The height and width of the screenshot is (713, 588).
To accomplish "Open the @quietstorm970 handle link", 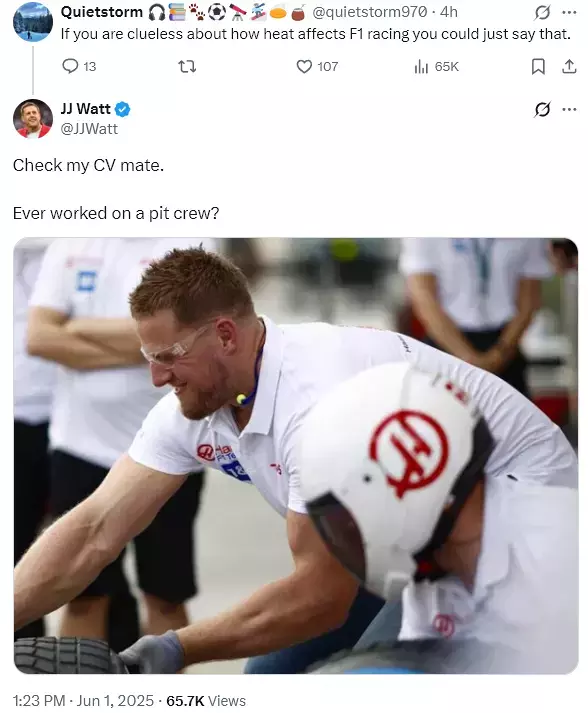I will pos(370,12).
